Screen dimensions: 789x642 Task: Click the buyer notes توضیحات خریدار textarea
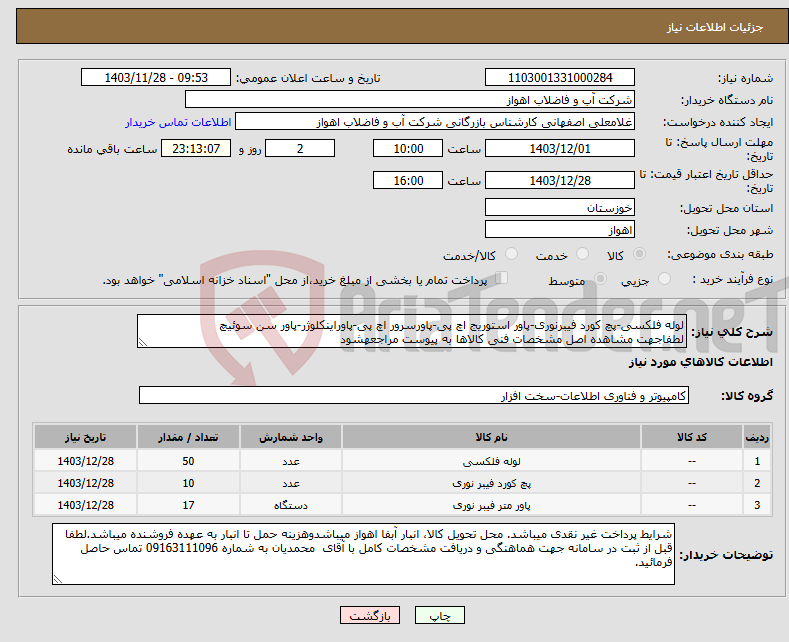click(x=363, y=553)
